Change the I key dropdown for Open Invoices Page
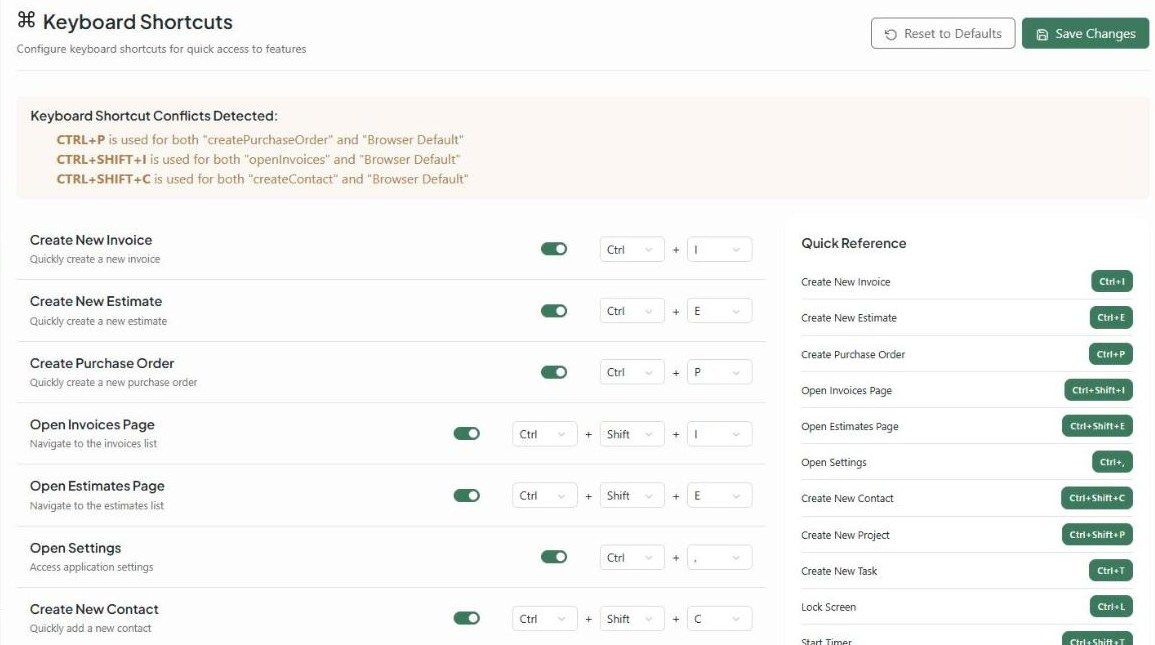The width and height of the screenshot is (1155, 645). [x=720, y=434]
